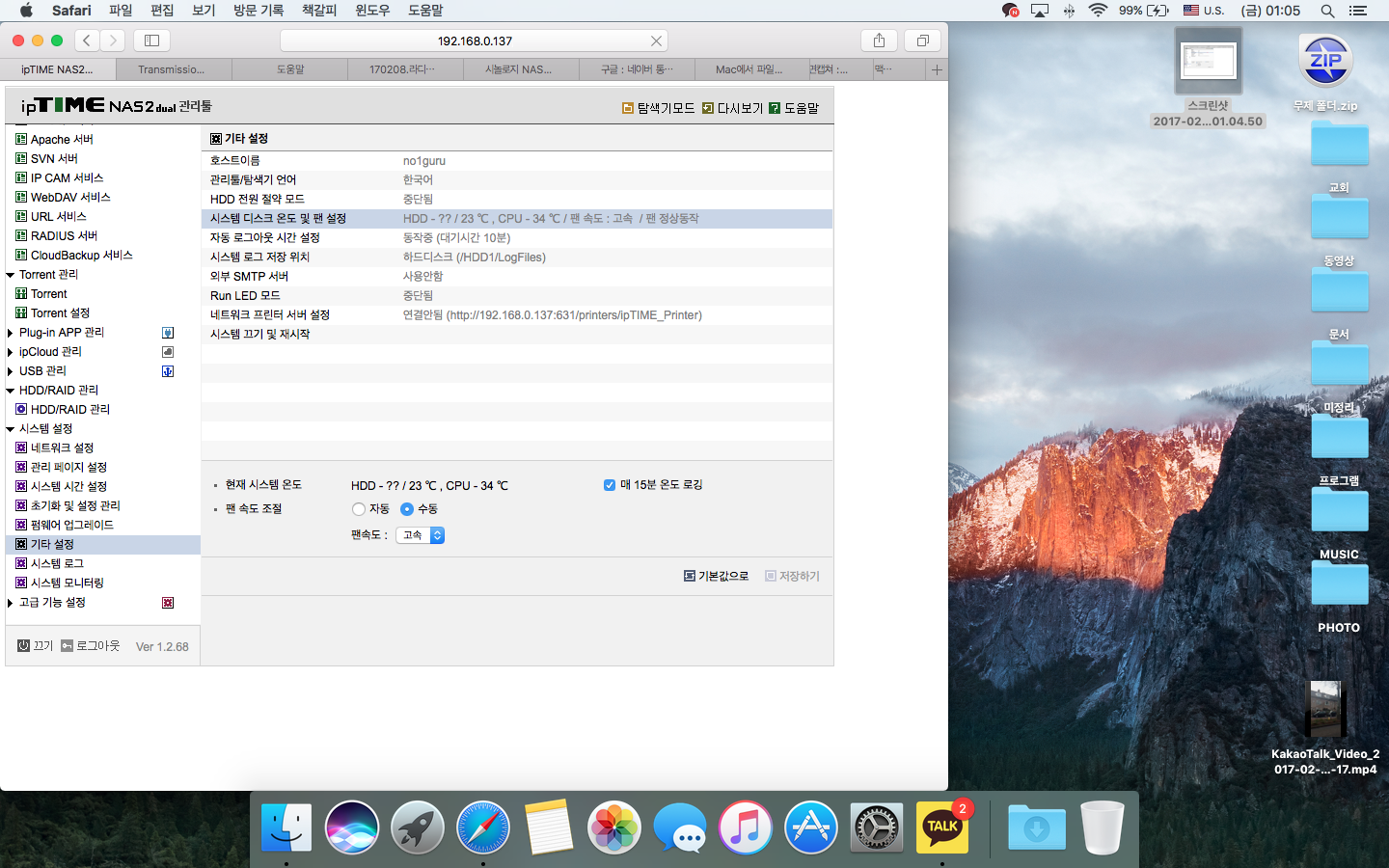Click 끄기 power off button
This screenshot has width=1389, height=868.
36,646
